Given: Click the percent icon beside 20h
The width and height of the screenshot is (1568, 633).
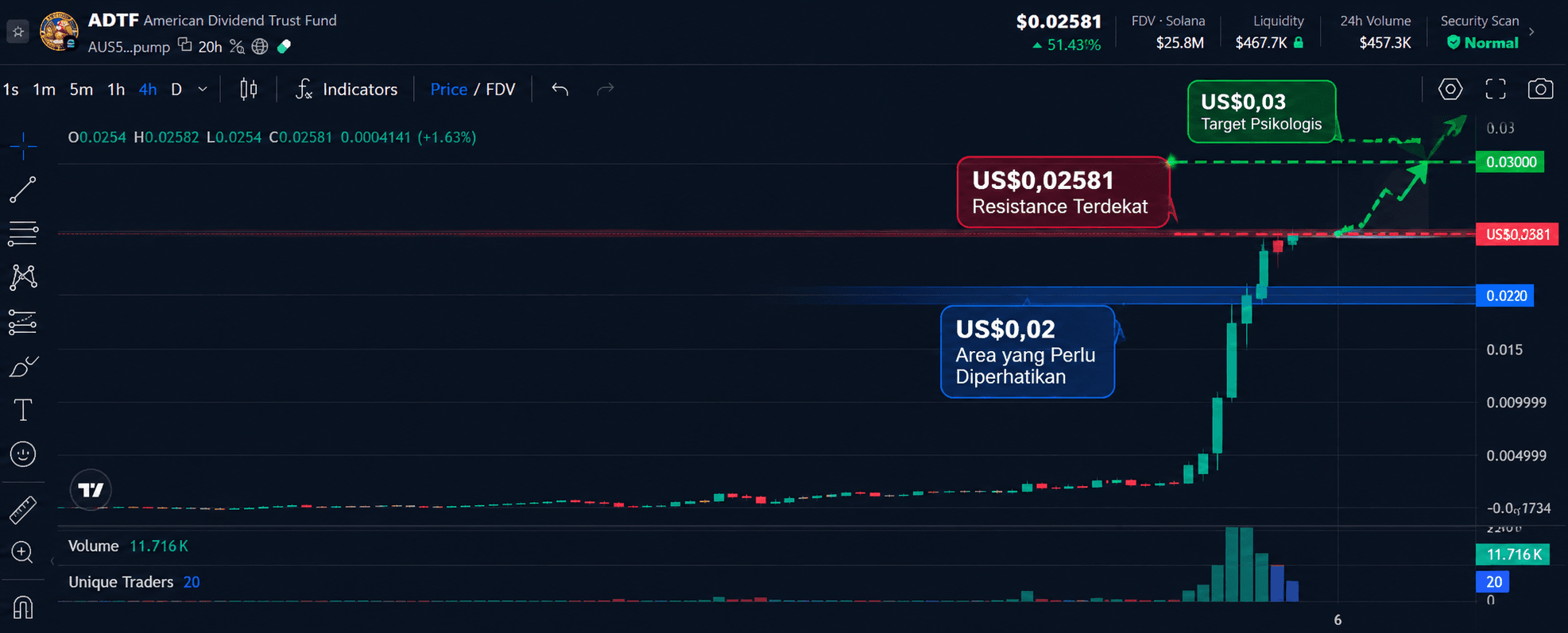Looking at the screenshot, I should (x=237, y=47).
